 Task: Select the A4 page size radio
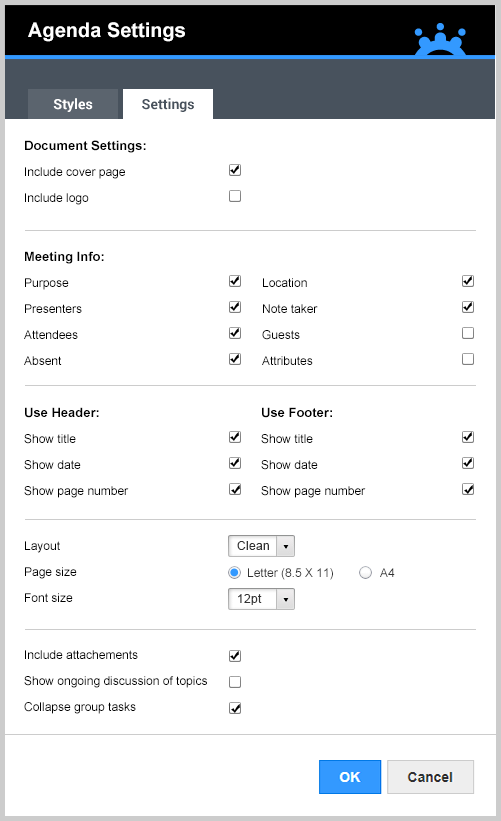(365, 573)
